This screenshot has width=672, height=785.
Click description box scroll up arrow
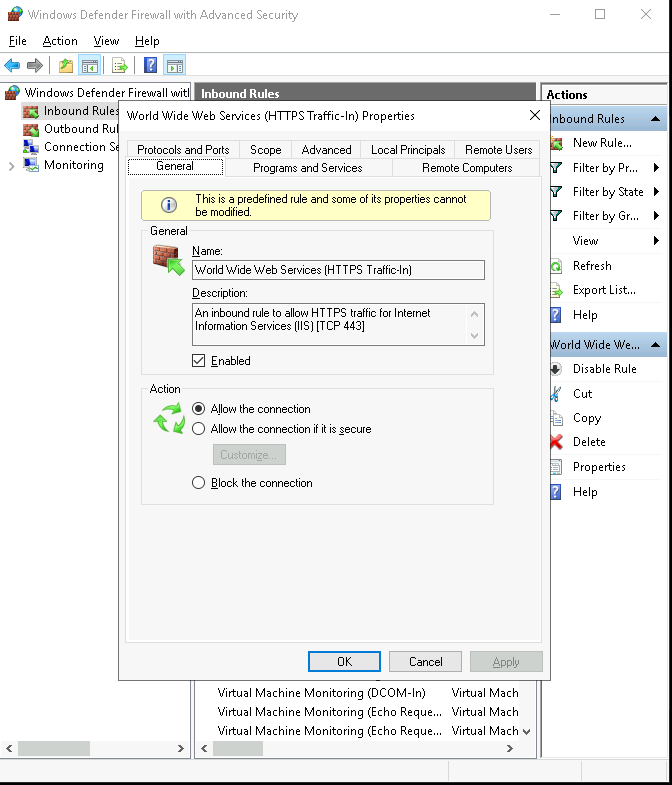click(475, 314)
